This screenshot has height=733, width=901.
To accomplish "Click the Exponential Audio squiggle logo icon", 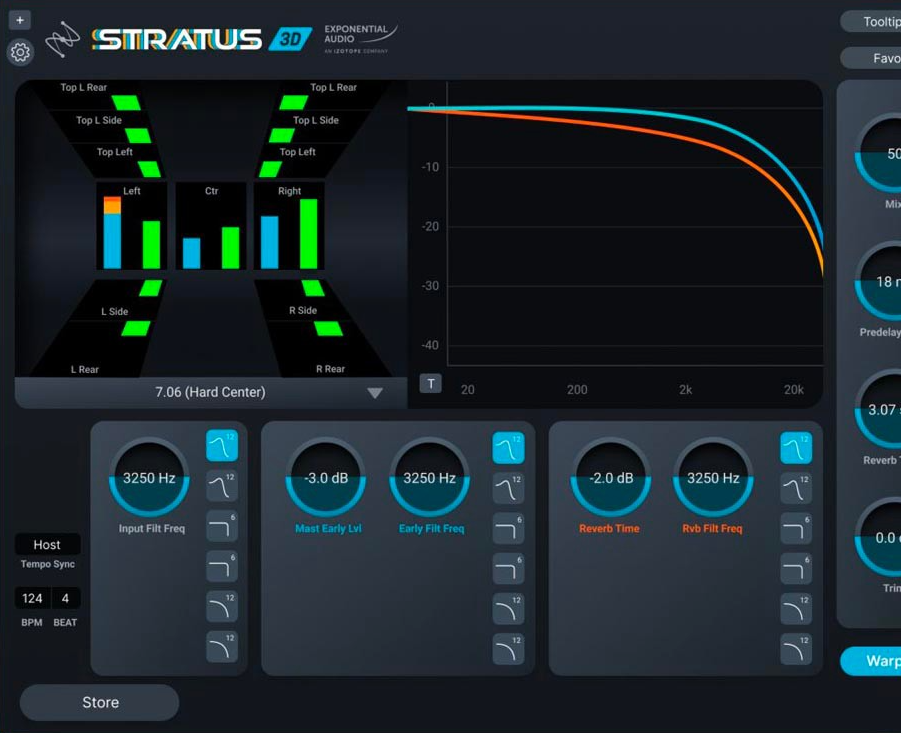I will point(63,40).
